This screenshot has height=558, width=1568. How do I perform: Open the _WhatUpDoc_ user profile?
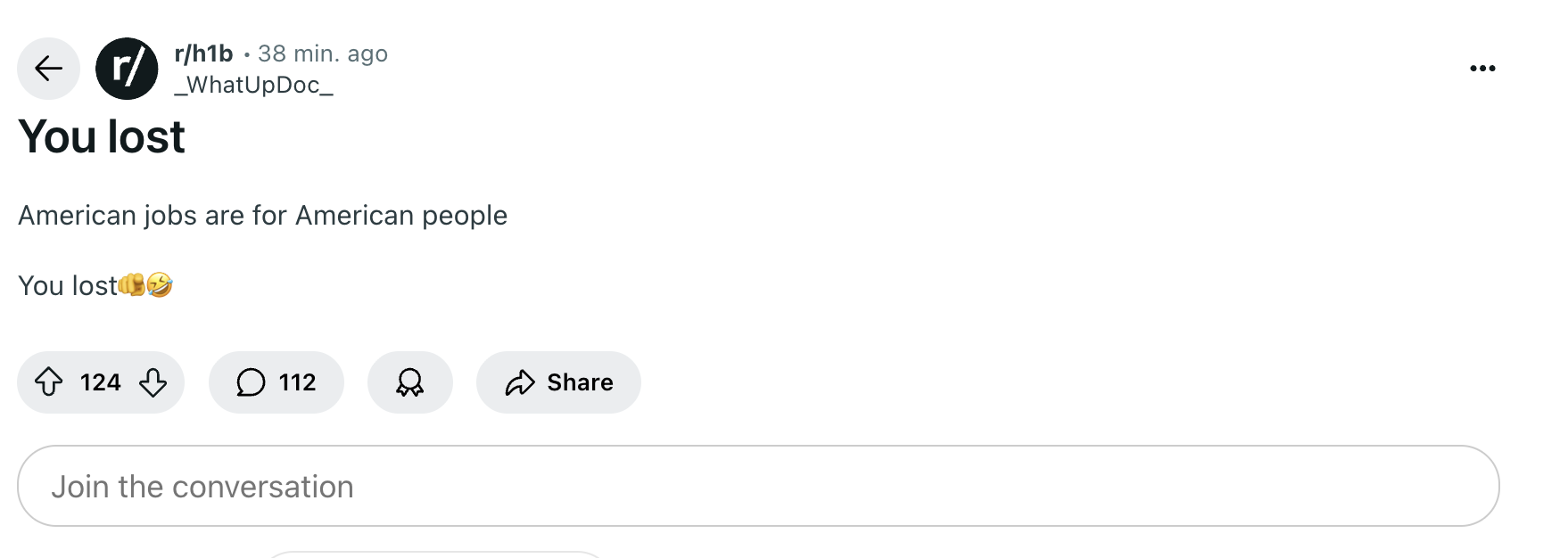pyautogui.click(x=254, y=85)
